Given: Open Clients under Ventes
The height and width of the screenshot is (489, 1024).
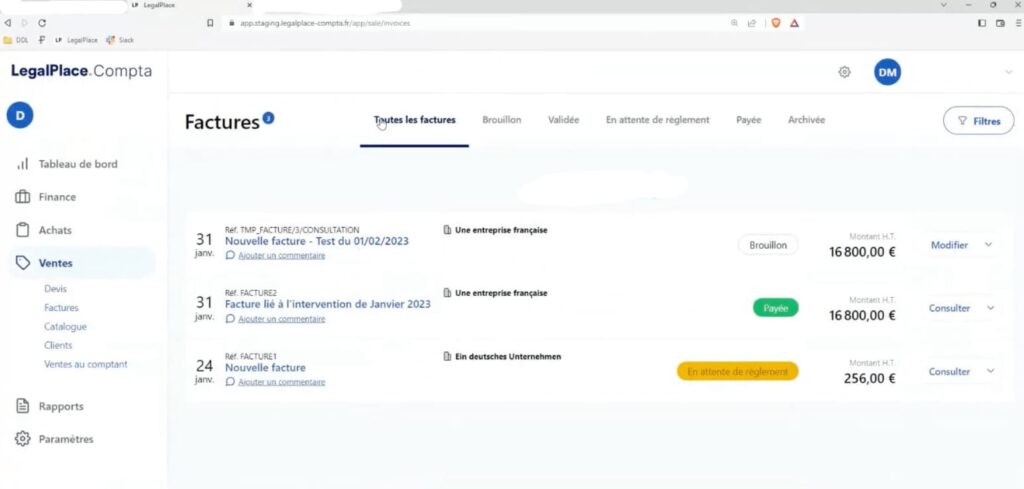Looking at the screenshot, I should coord(58,345).
